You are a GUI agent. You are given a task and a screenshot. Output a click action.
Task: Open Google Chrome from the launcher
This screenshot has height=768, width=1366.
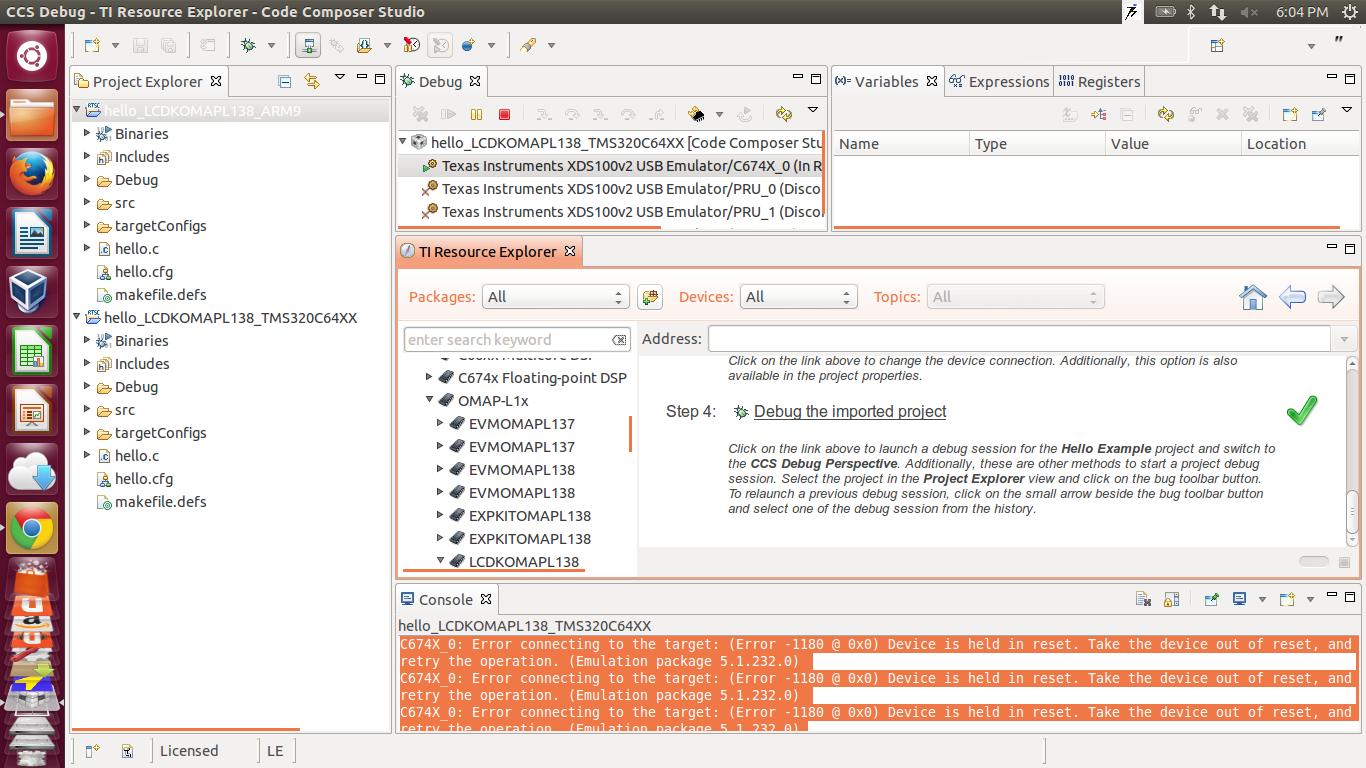[31, 529]
